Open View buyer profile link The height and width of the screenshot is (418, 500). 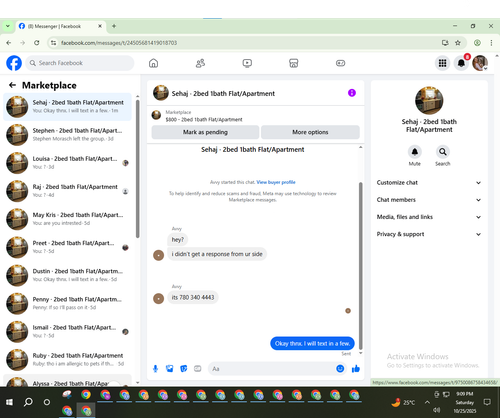click(276, 182)
